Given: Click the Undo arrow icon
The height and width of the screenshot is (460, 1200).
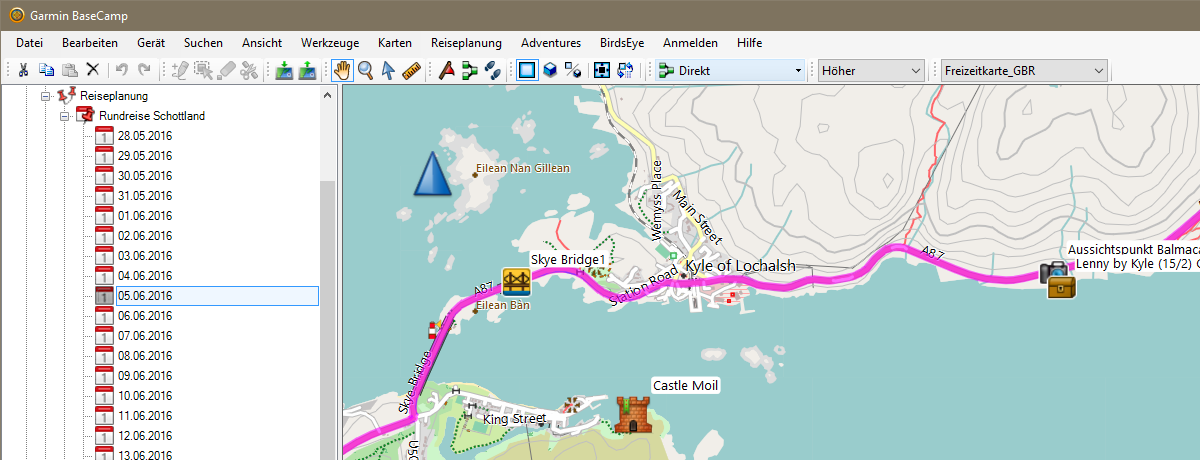Looking at the screenshot, I should (x=121, y=70).
